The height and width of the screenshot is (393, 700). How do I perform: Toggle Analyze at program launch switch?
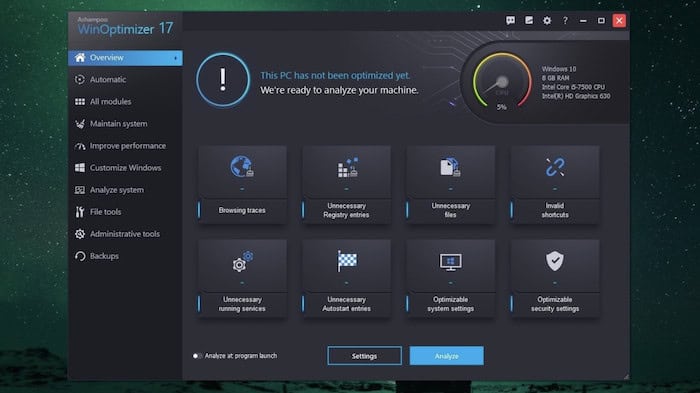197,356
